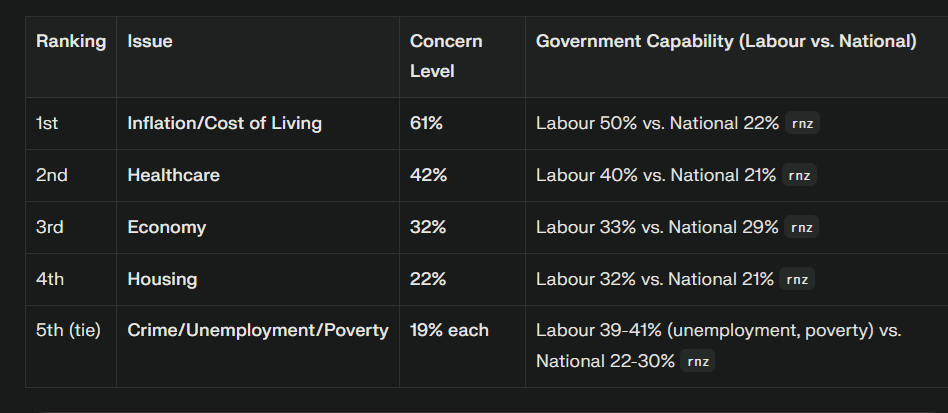The width and height of the screenshot is (948, 413).
Task: Click the Ranking column header
Action: click(71, 42)
